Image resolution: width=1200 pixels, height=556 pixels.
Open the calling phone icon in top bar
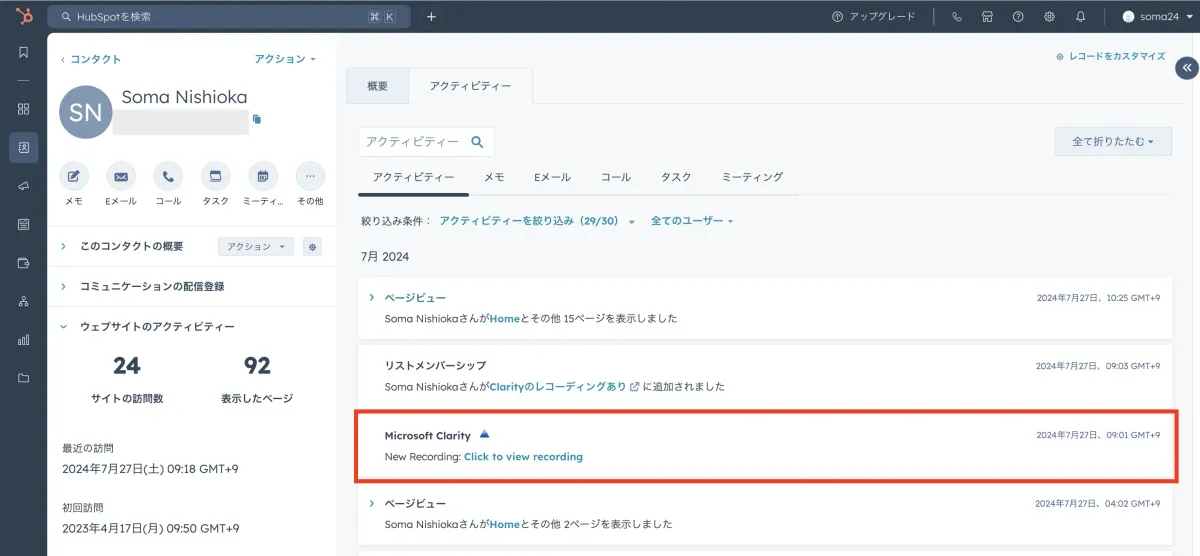[x=957, y=17]
